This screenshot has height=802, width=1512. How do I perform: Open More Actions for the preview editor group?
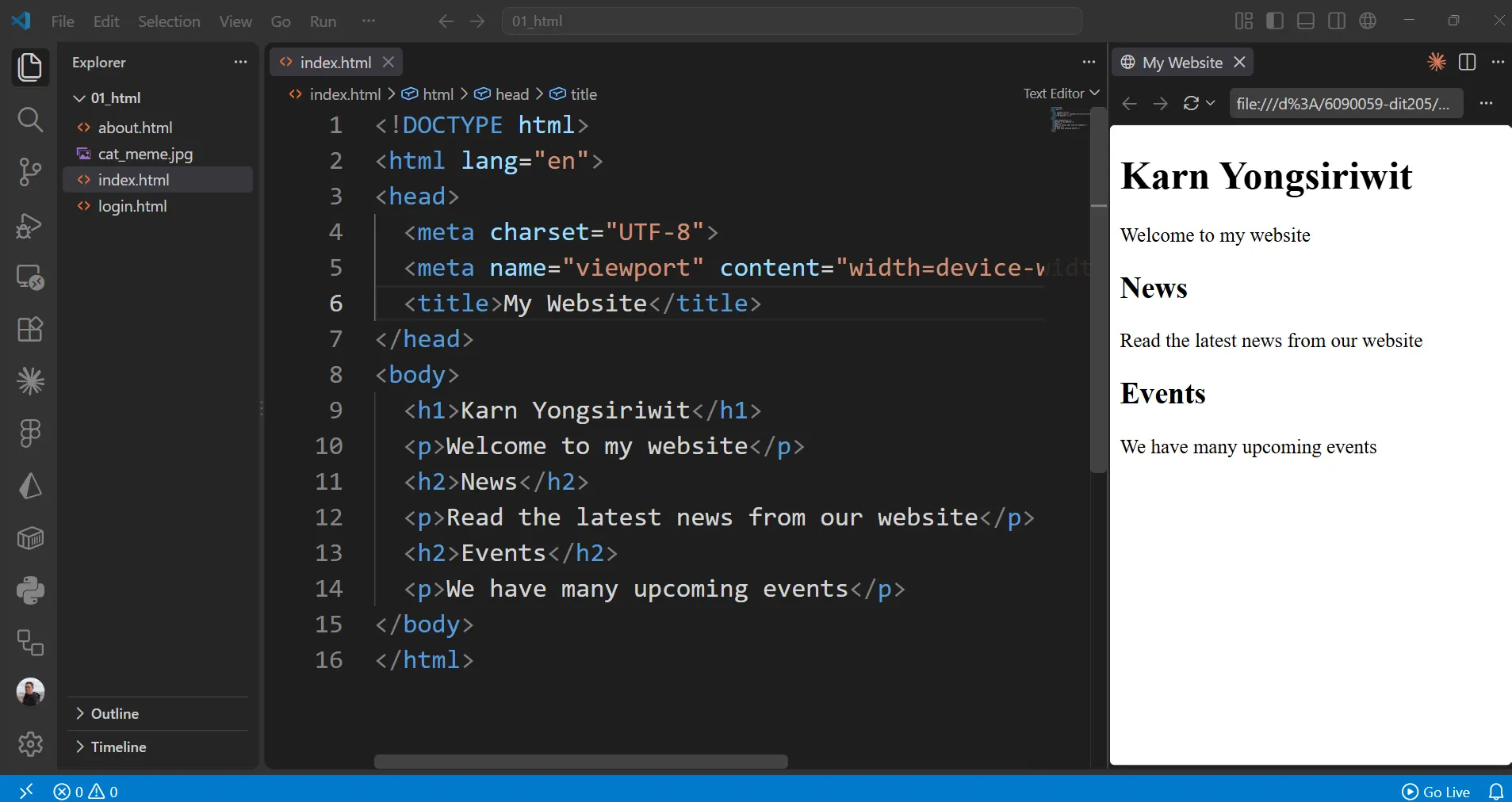click(1498, 62)
